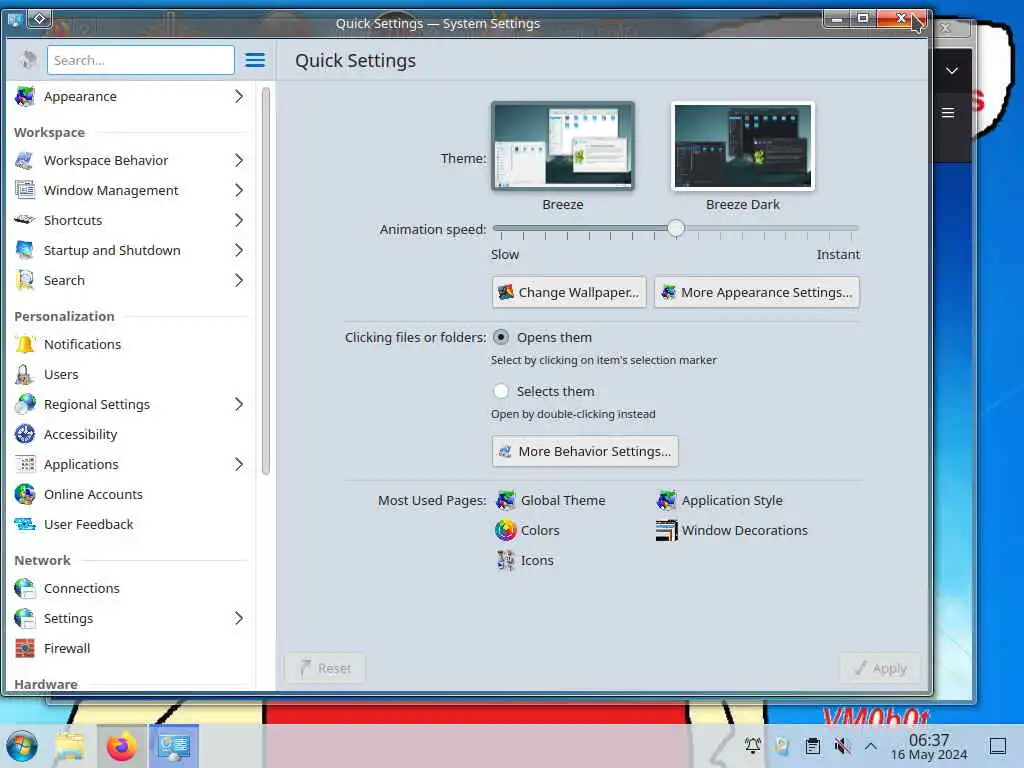Click More Appearance Settings button
The image size is (1024, 768).
click(x=757, y=293)
